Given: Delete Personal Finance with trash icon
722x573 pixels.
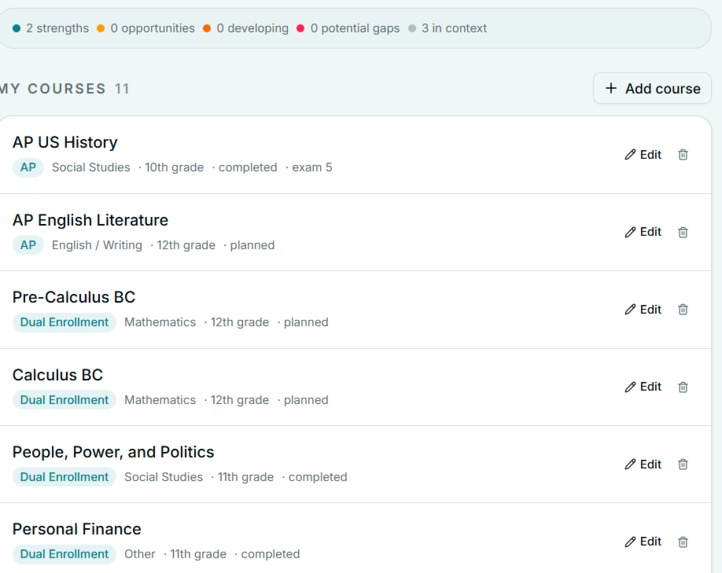Looking at the screenshot, I should (x=683, y=542).
